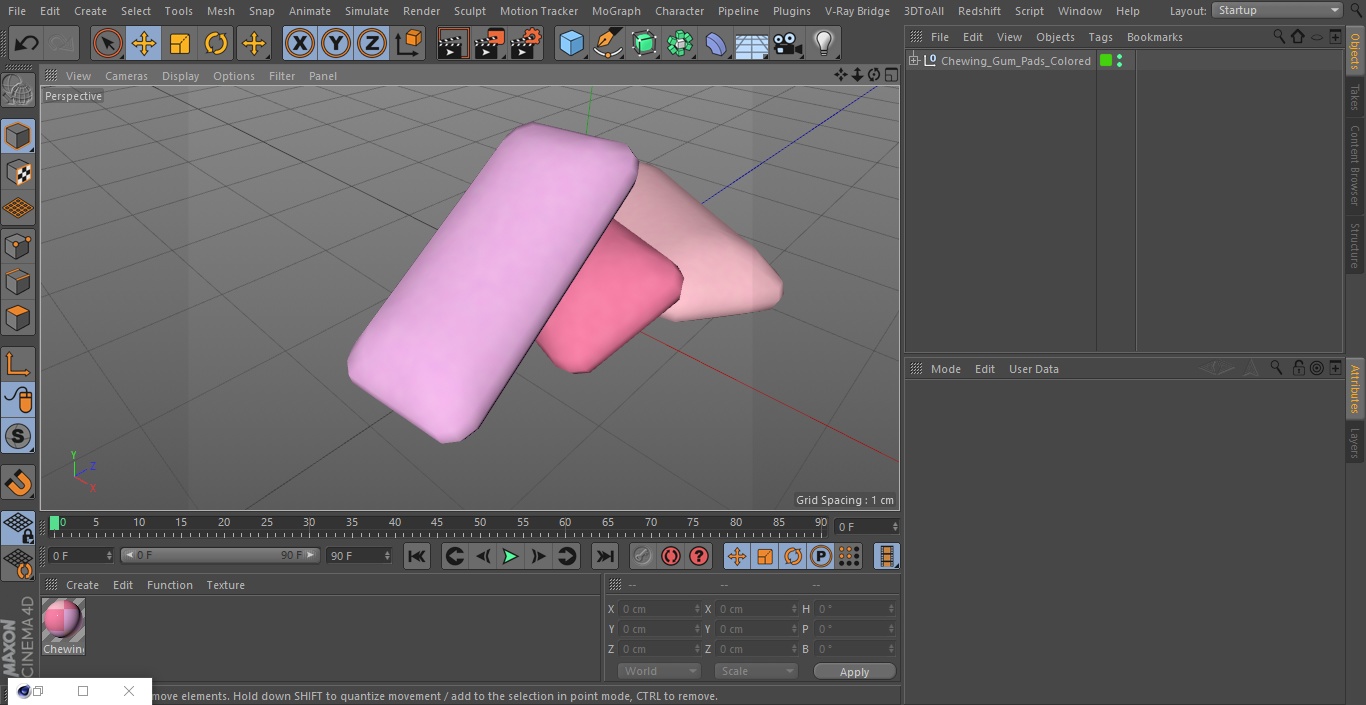Open Material Manager Texture menu

[x=225, y=585]
